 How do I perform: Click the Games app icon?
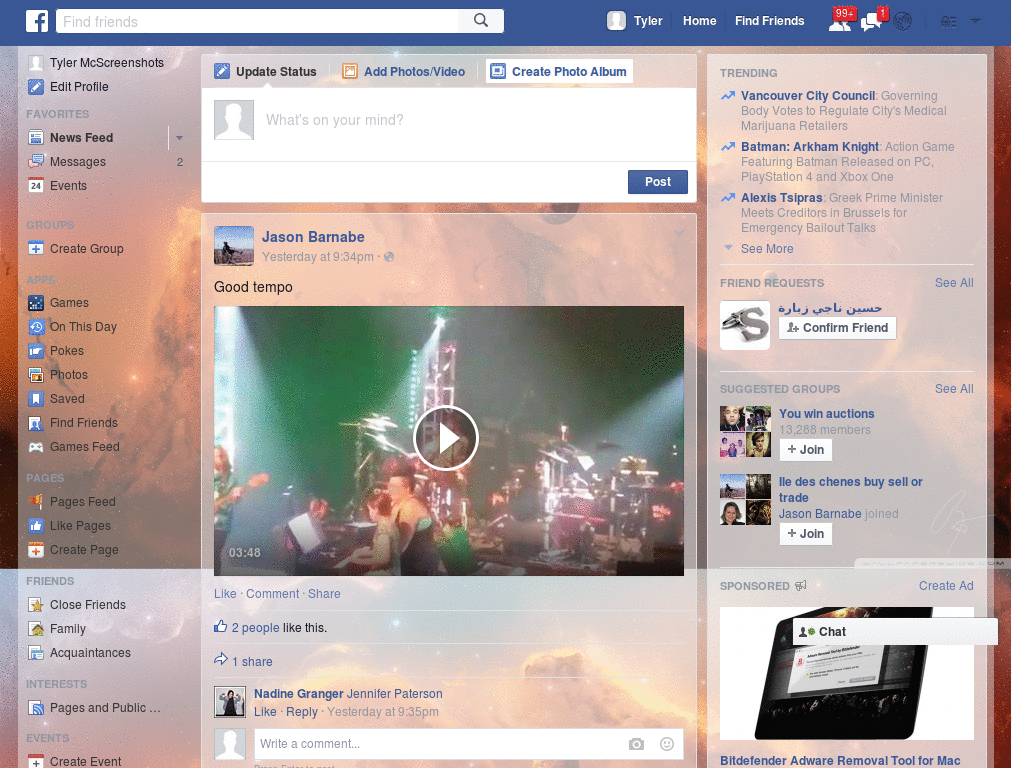36,303
